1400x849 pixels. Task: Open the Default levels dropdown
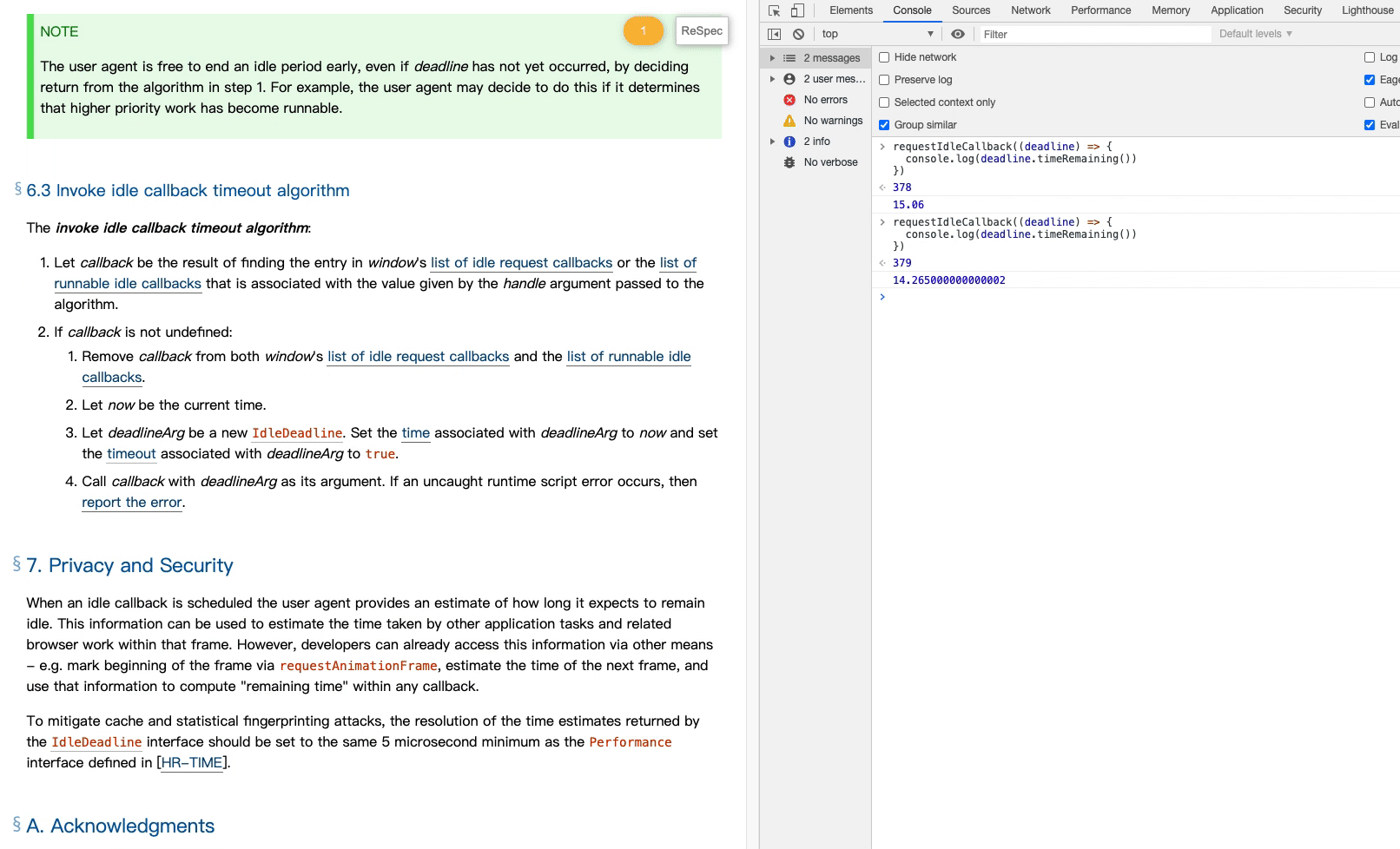point(1255,34)
